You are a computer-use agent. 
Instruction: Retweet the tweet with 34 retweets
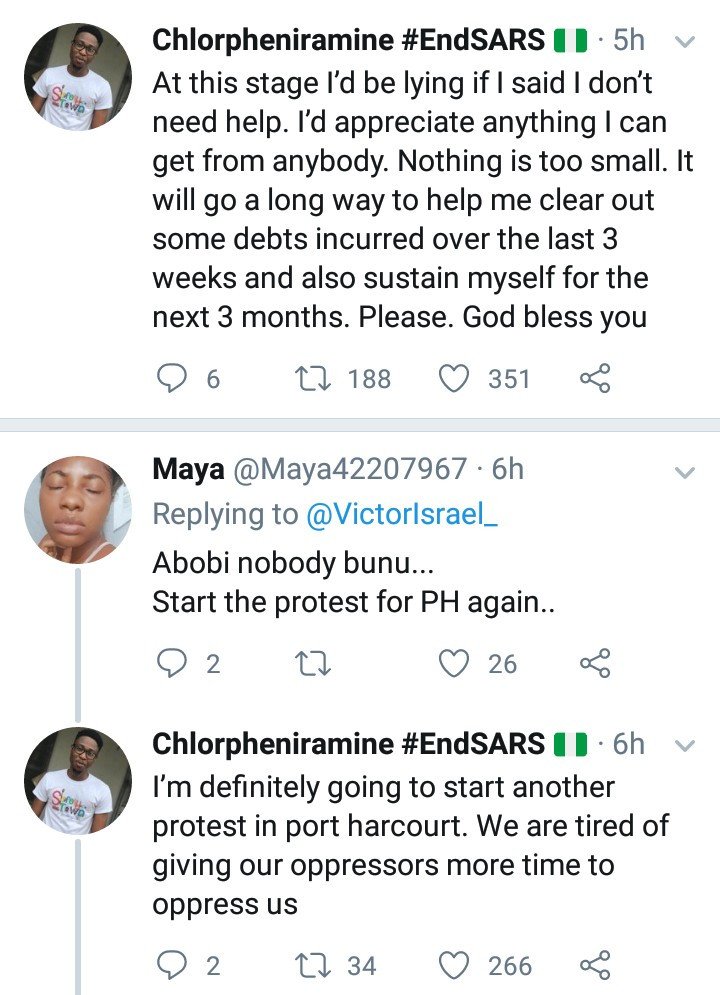313,966
